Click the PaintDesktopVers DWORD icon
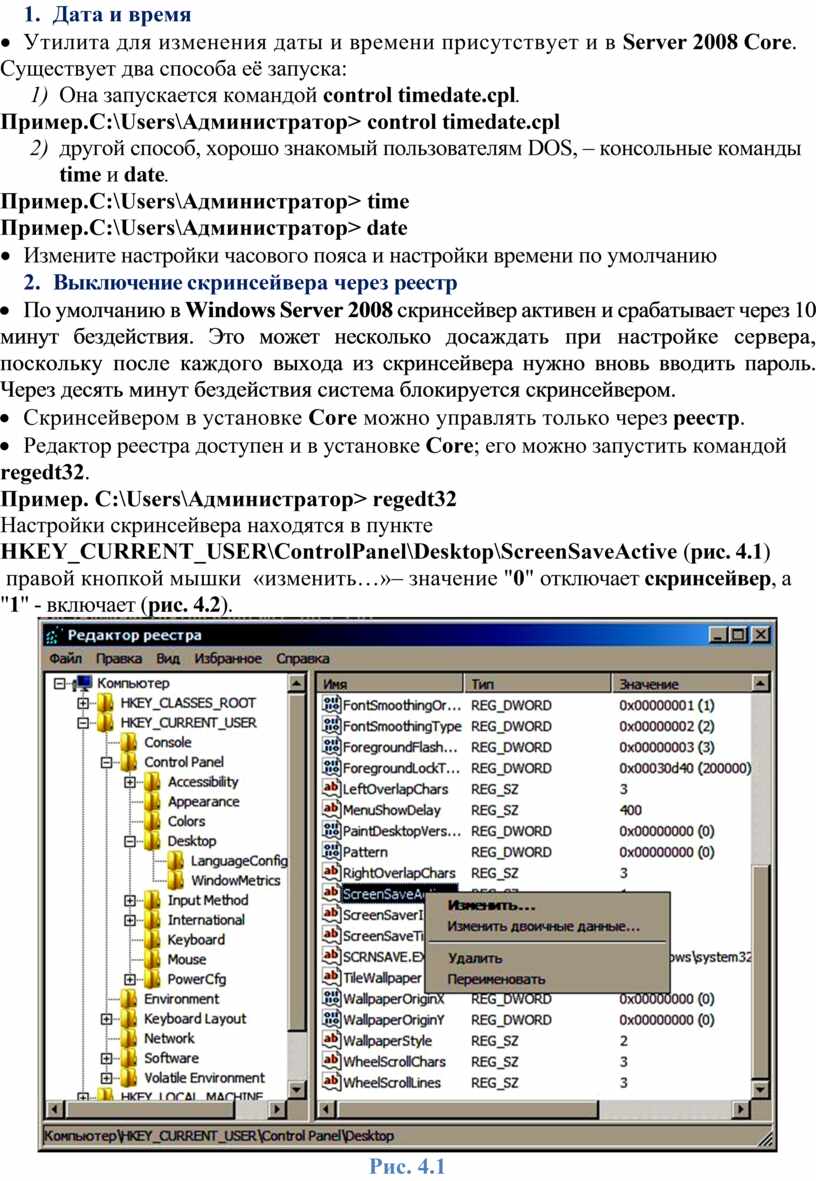Viewport: 816px width, 1181px height. [331, 831]
